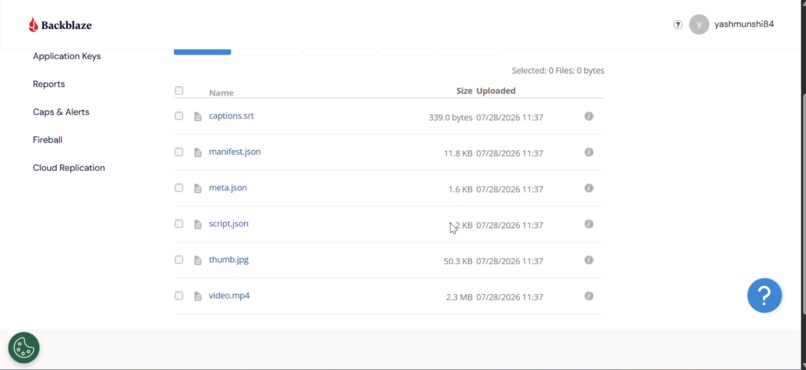
Task: Sort files by Name column
Action: click(x=222, y=92)
